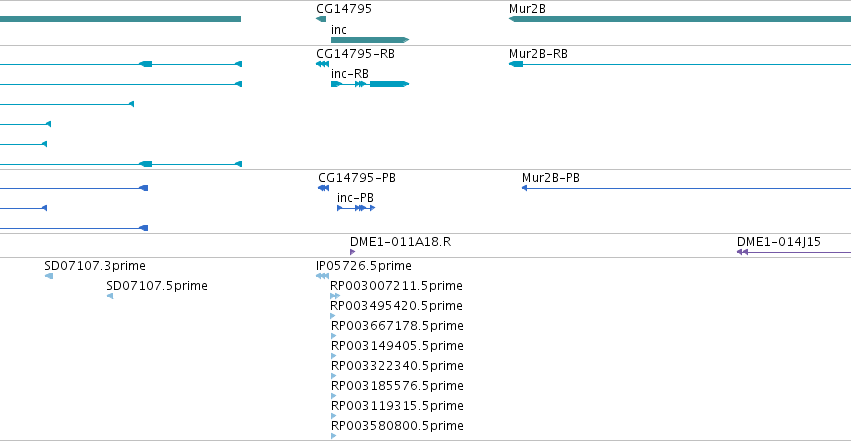851x441 pixels.
Task: Select the Mur2B-RB exon box
Action: tap(518, 64)
